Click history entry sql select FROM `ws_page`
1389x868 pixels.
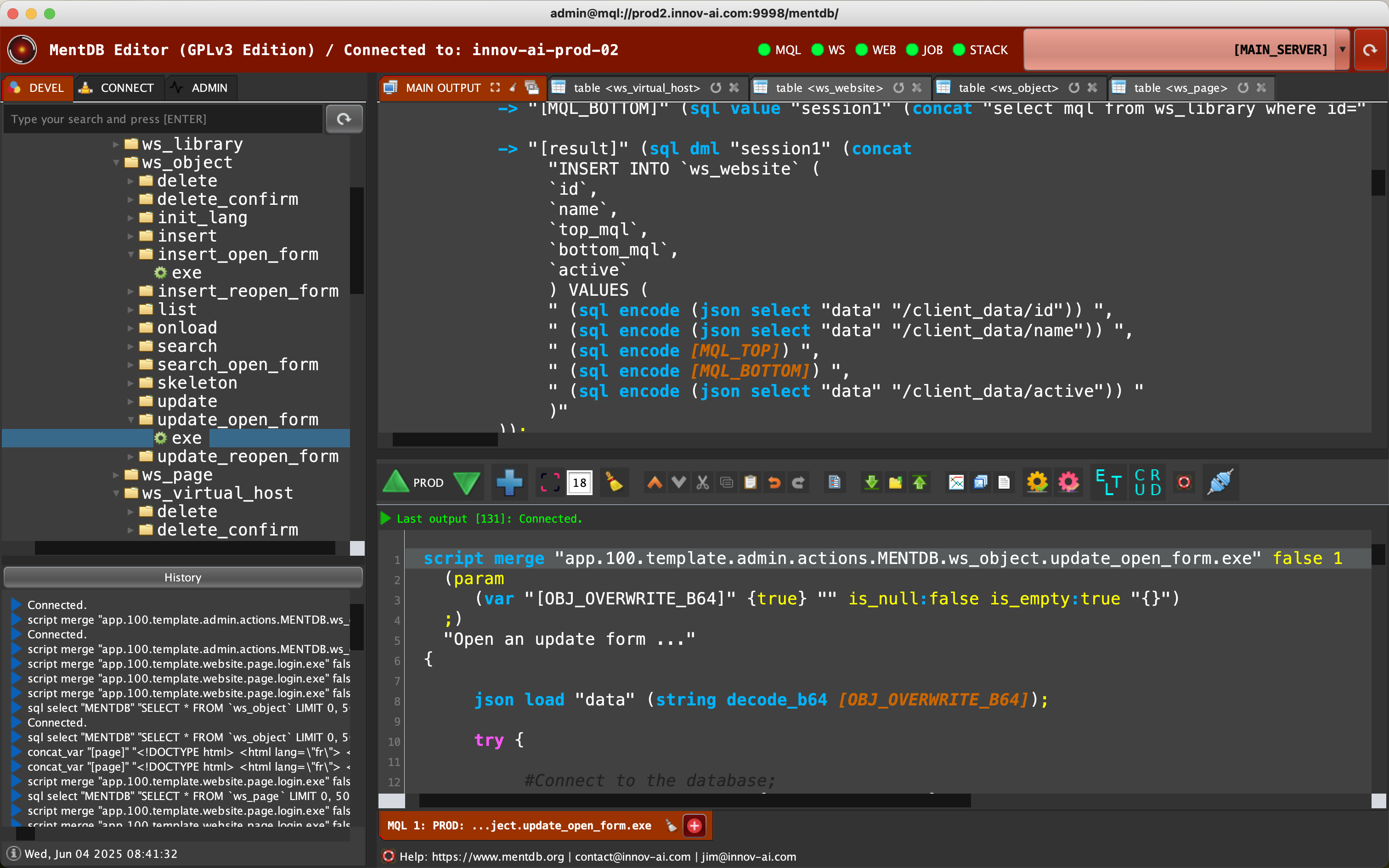point(188,796)
